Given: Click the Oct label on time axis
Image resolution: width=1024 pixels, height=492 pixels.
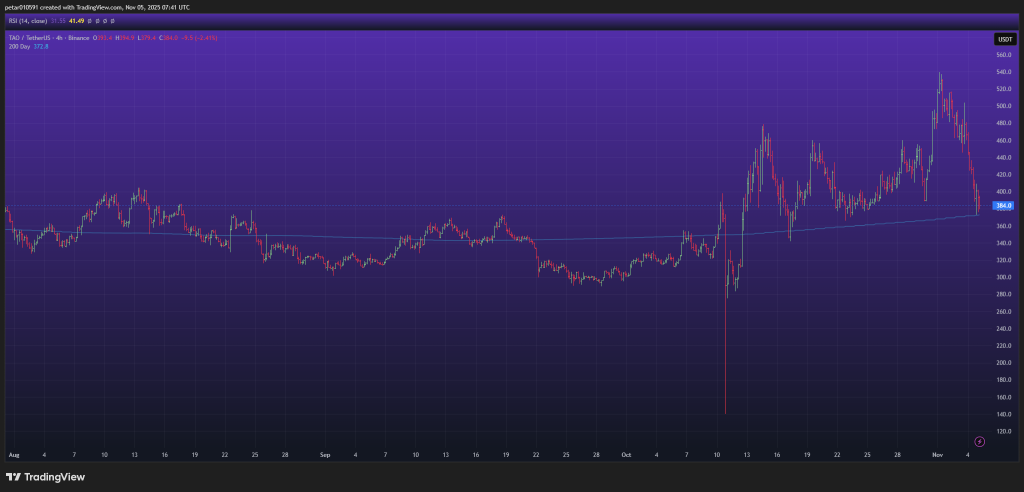Looking at the screenshot, I should [626, 454].
